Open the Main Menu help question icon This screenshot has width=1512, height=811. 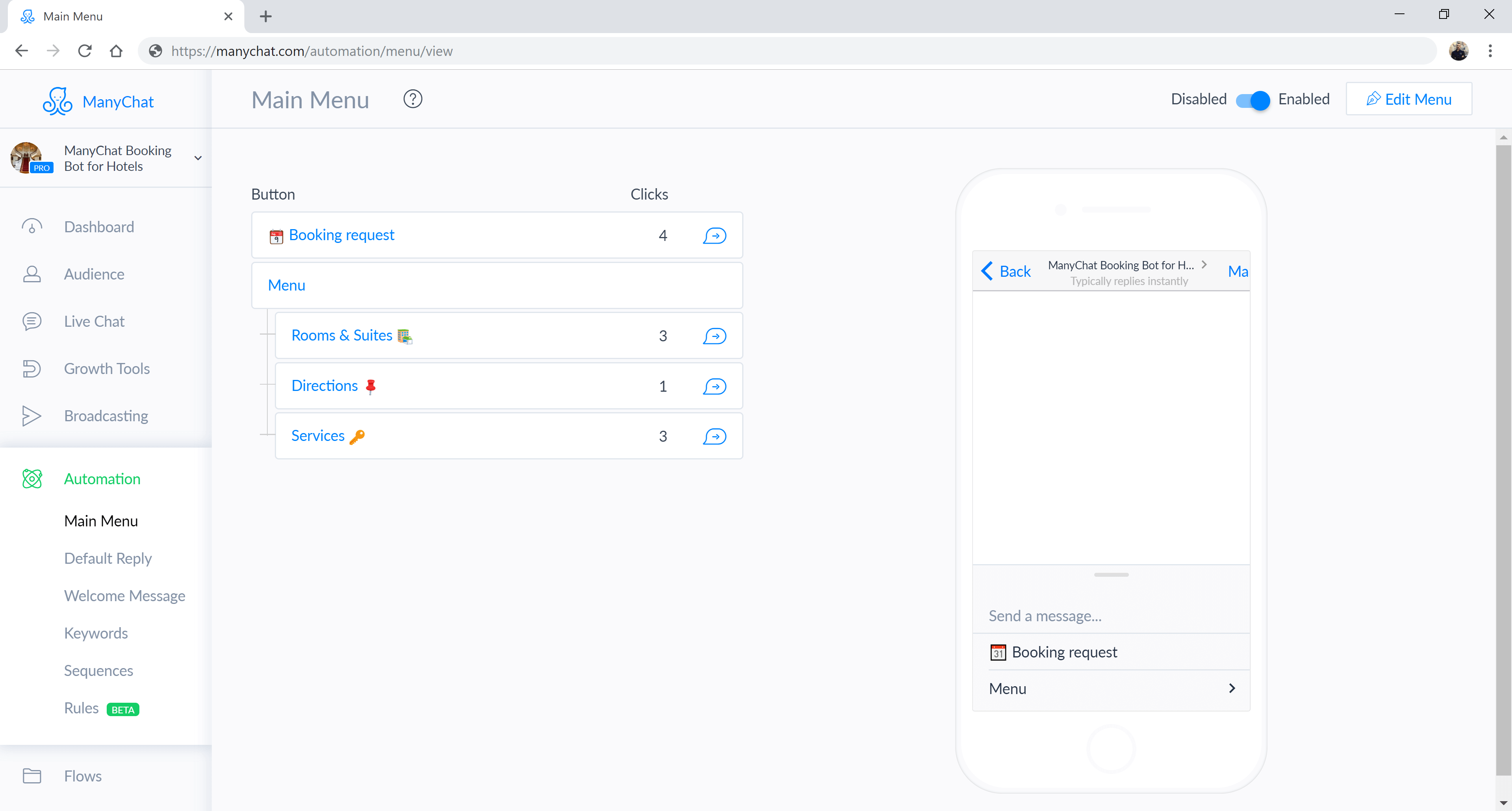point(413,99)
